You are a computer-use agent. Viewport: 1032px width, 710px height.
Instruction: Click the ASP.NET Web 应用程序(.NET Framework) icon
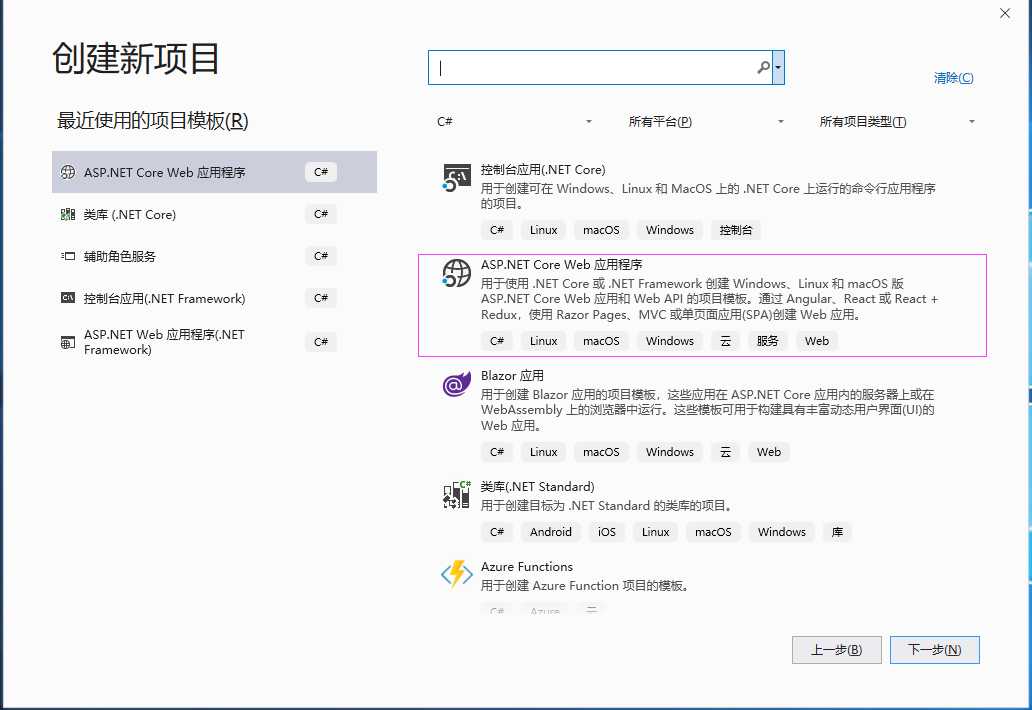click(x=68, y=342)
